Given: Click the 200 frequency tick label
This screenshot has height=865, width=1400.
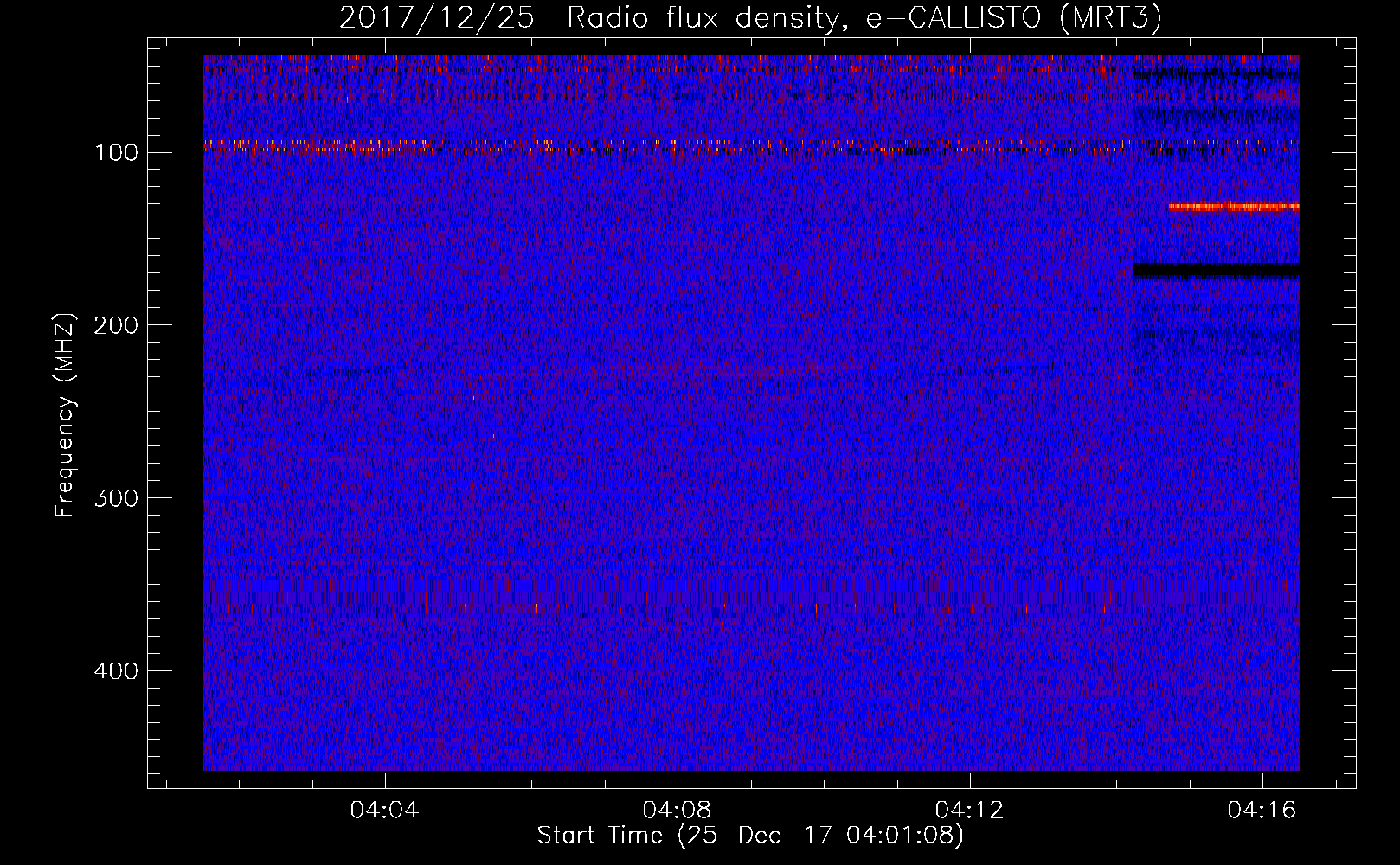Looking at the screenshot, I should tap(117, 325).
